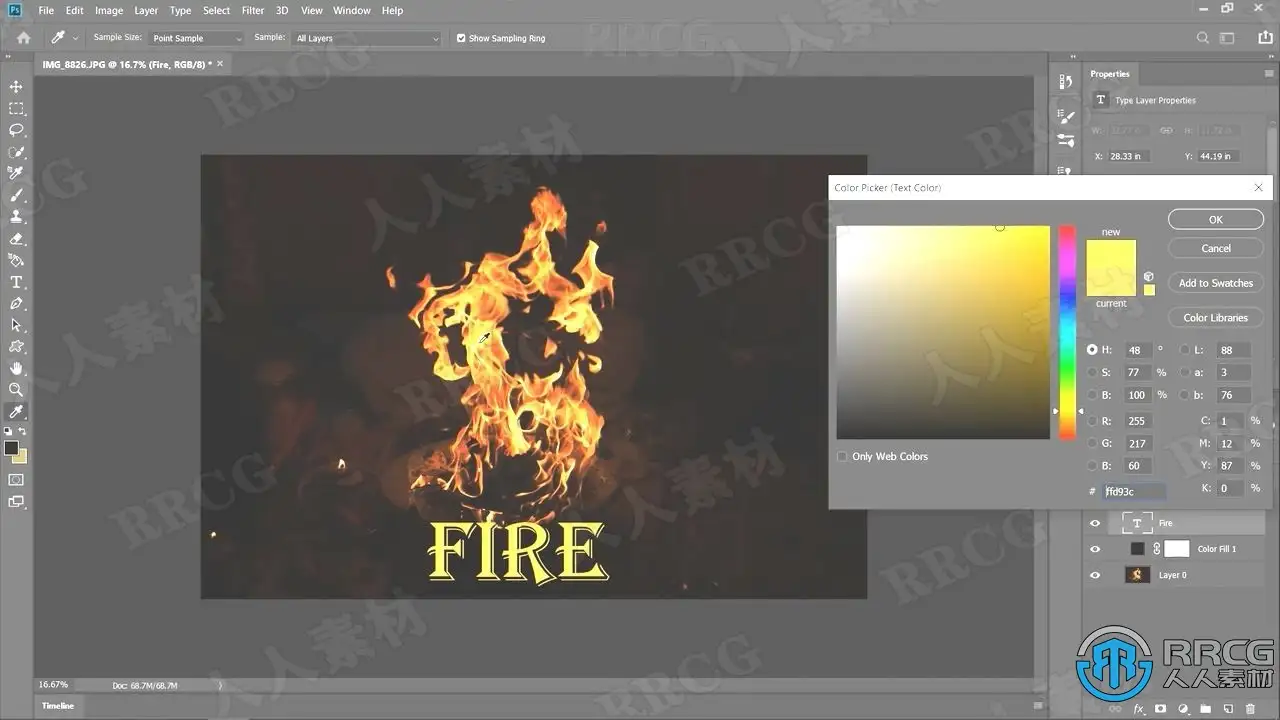Click the new color preview swatch
Viewport: 1280px width, 720px height.
pyautogui.click(x=1111, y=254)
